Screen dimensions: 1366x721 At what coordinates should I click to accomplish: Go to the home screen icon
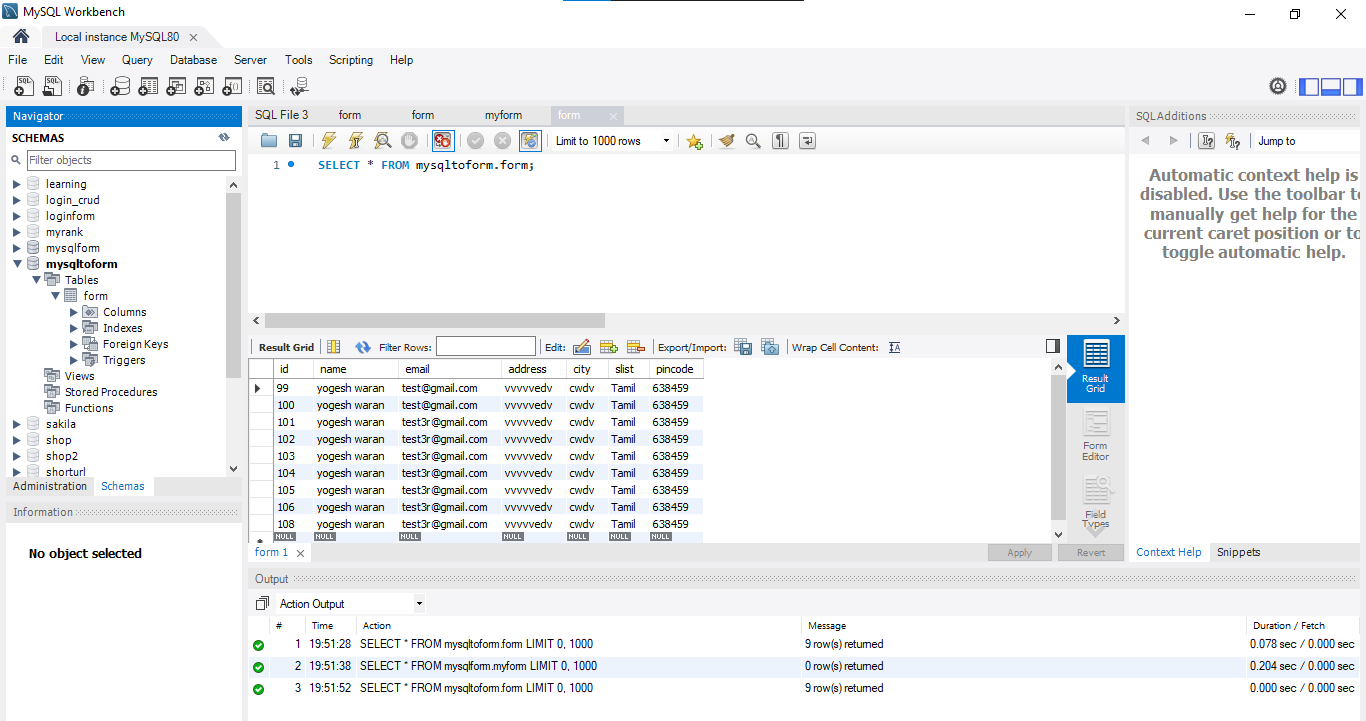[x=21, y=36]
